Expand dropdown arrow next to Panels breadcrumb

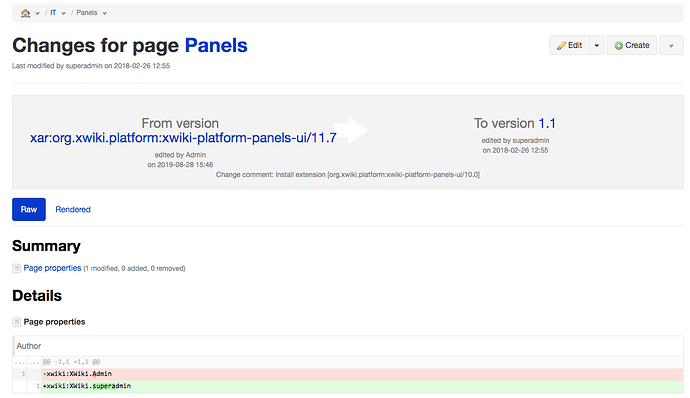click(x=104, y=14)
